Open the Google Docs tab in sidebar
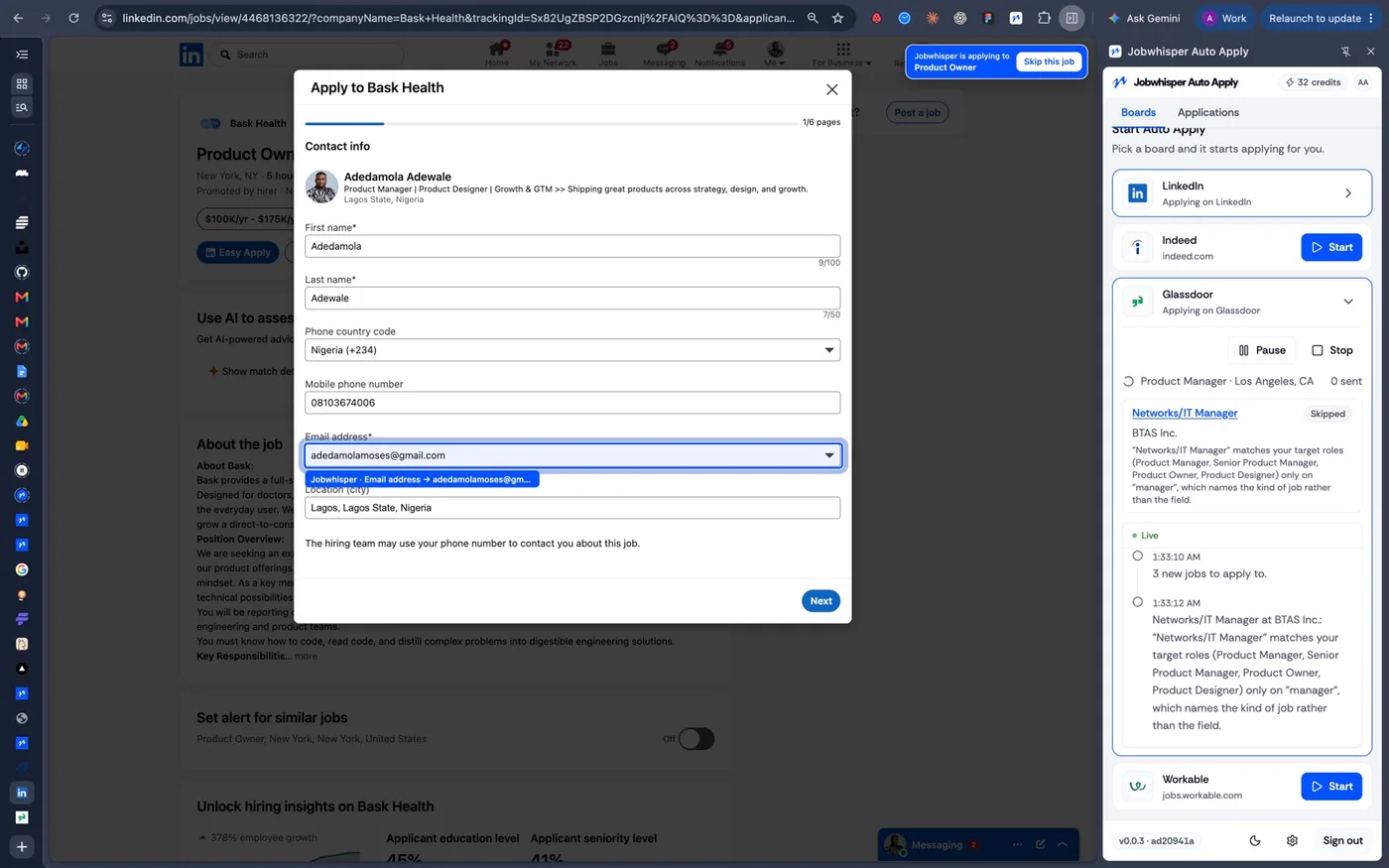Screen dimensions: 1389x868 pyautogui.click(x=22, y=371)
